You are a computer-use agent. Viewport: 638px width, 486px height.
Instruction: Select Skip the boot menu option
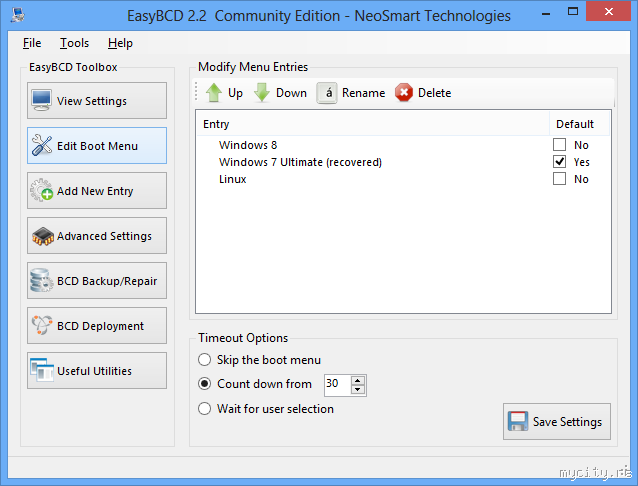coord(204,360)
